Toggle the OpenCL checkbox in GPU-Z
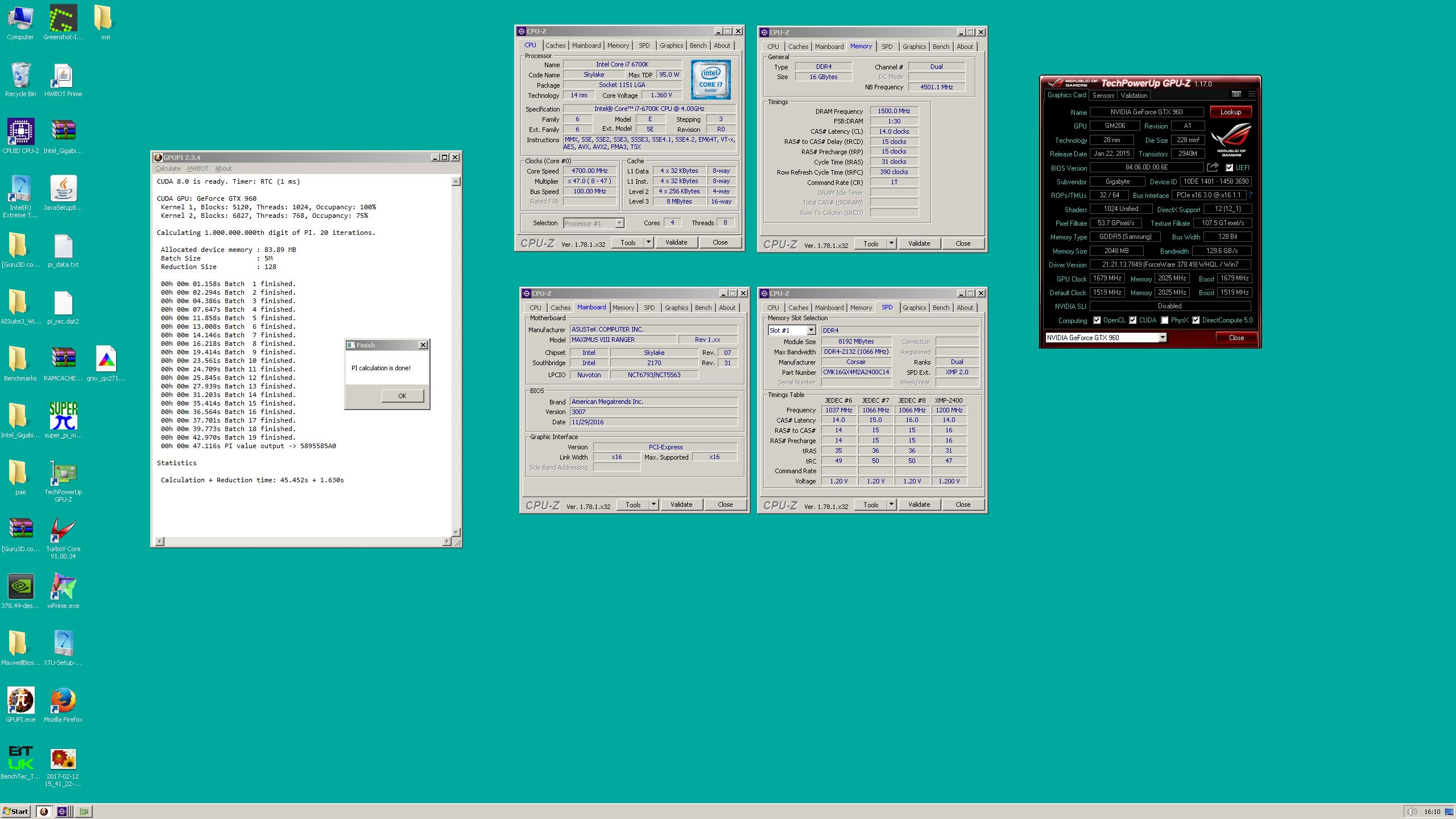1456x819 pixels. pos(1097,320)
